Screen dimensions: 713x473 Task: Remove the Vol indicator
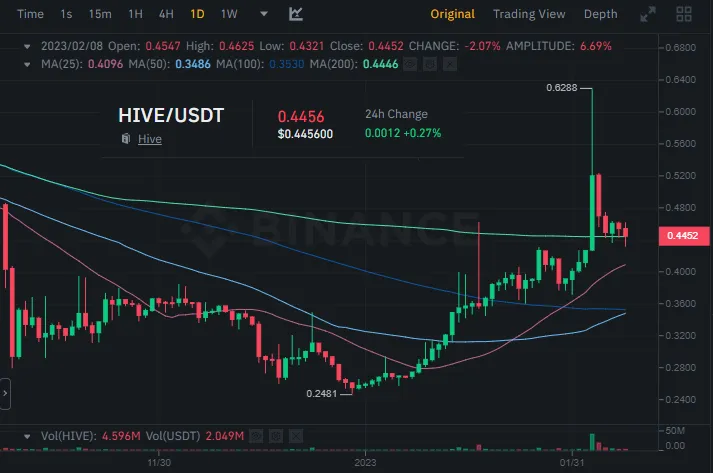(296, 437)
